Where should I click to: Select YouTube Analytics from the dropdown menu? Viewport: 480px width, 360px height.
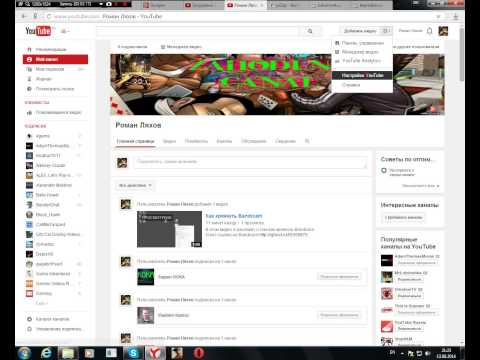point(362,61)
